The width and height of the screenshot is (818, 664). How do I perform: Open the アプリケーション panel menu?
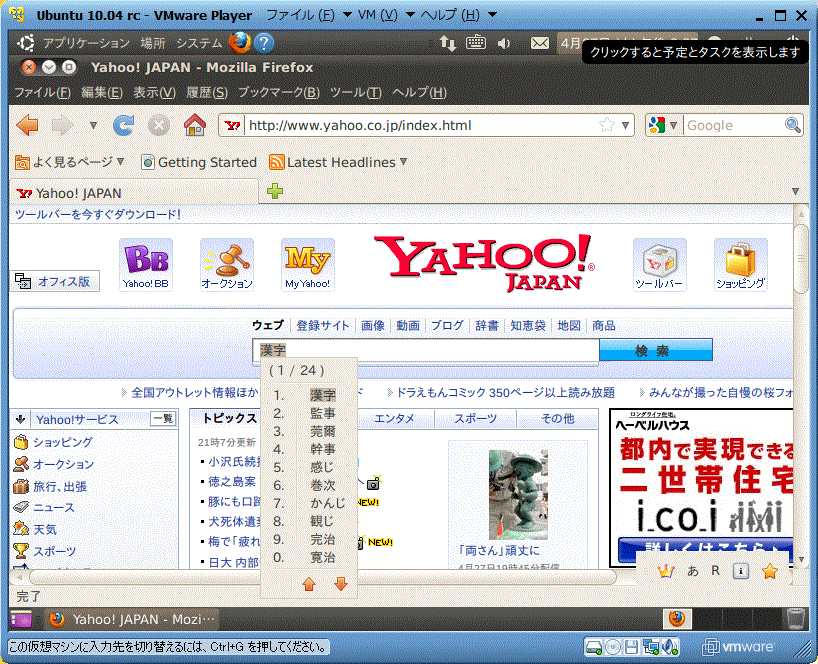click(x=86, y=43)
